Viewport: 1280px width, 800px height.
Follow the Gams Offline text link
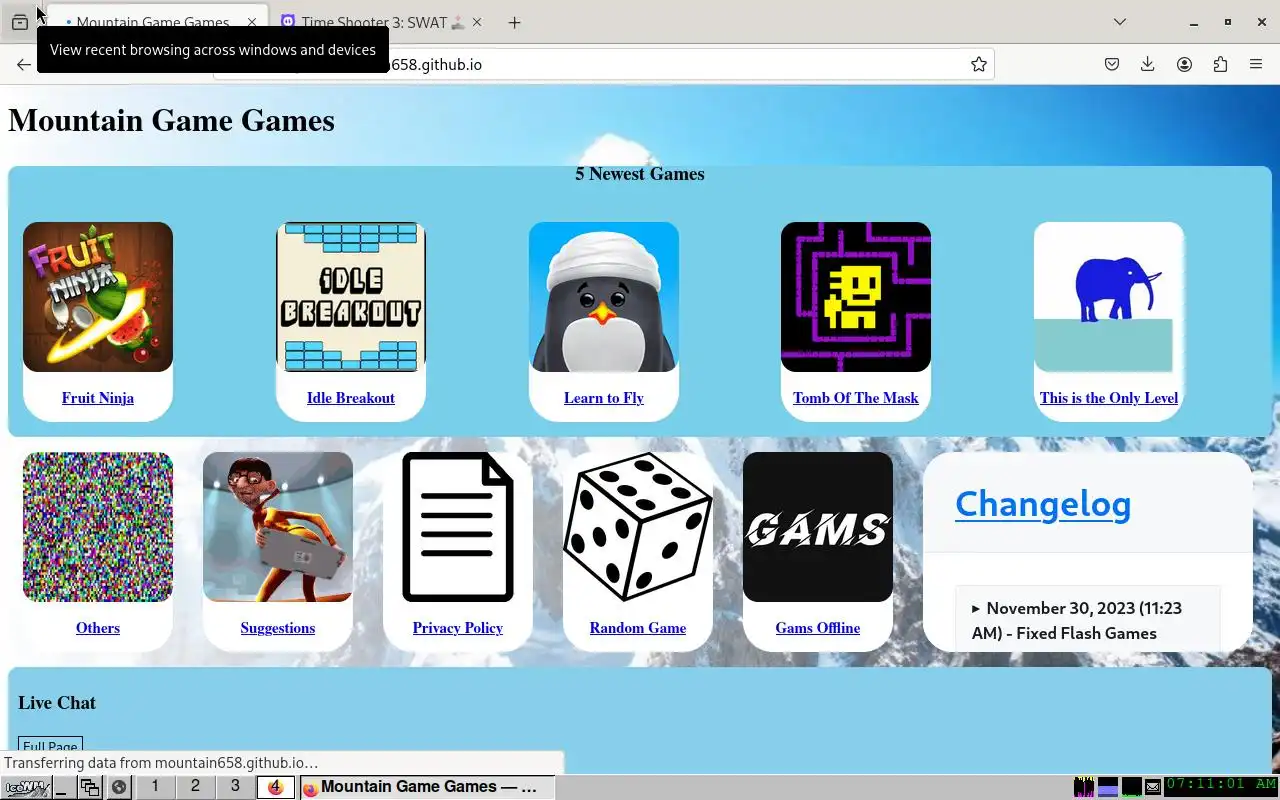pos(818,628)
